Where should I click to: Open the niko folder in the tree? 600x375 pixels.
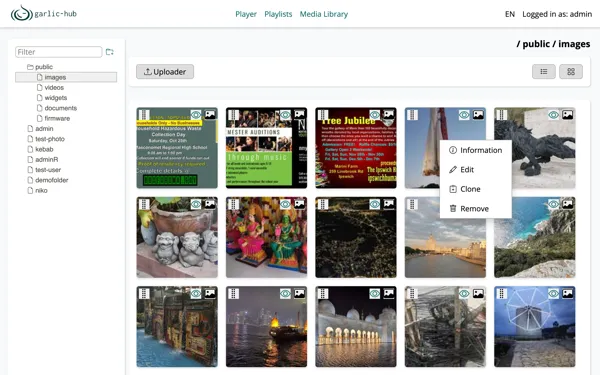pyautogui.click(x=38, y=191)
